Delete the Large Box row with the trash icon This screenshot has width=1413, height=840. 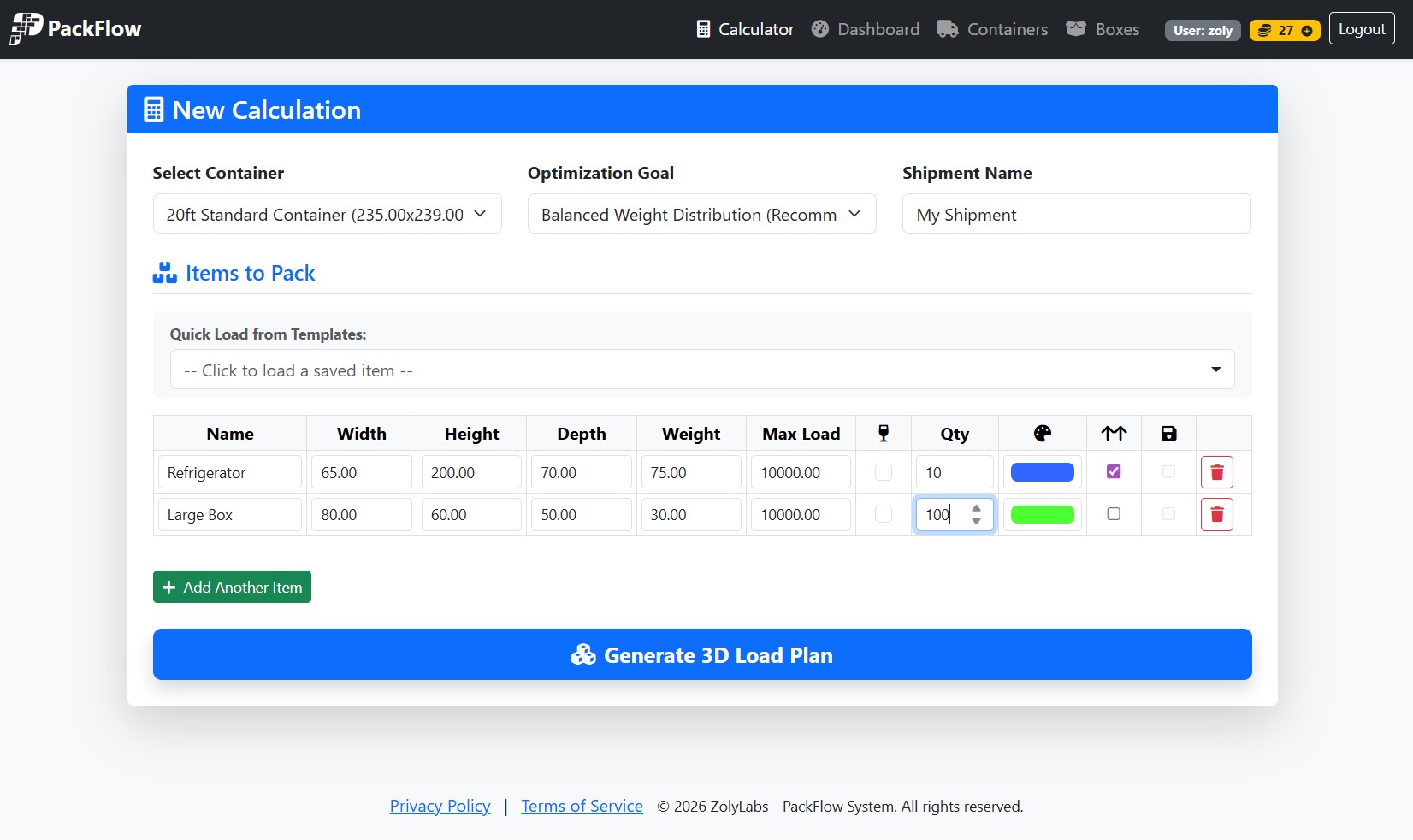point(1217,514)
